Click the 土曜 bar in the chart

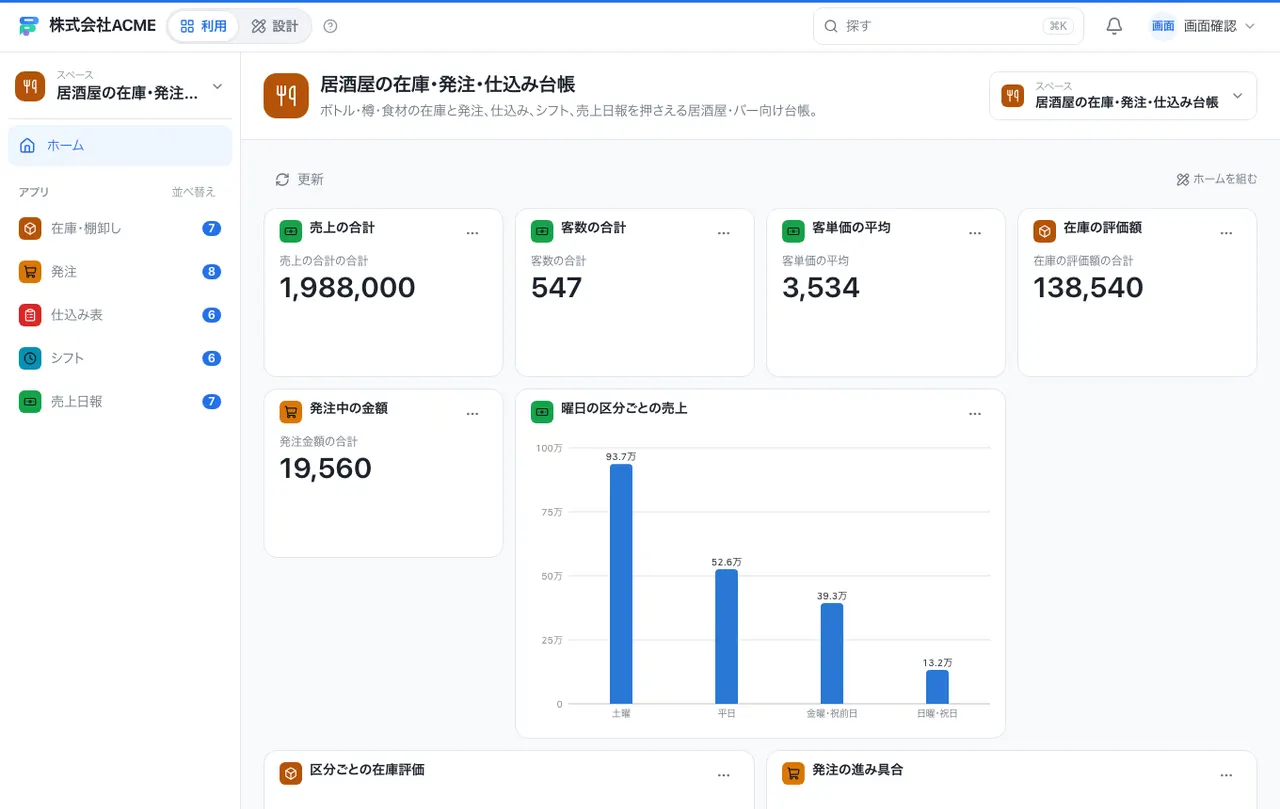point(621,584)
